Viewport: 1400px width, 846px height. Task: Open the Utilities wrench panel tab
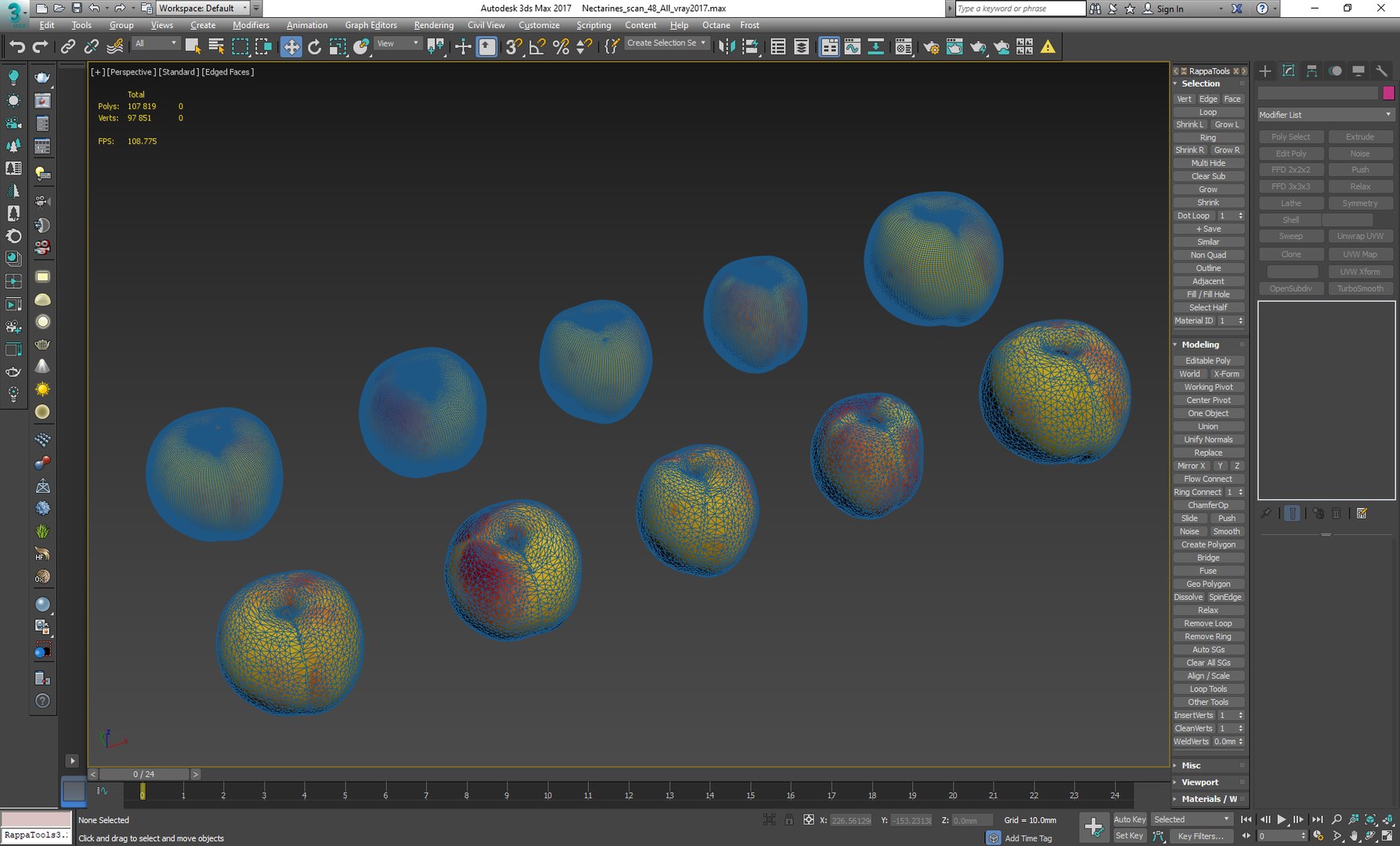point(1381,71)
